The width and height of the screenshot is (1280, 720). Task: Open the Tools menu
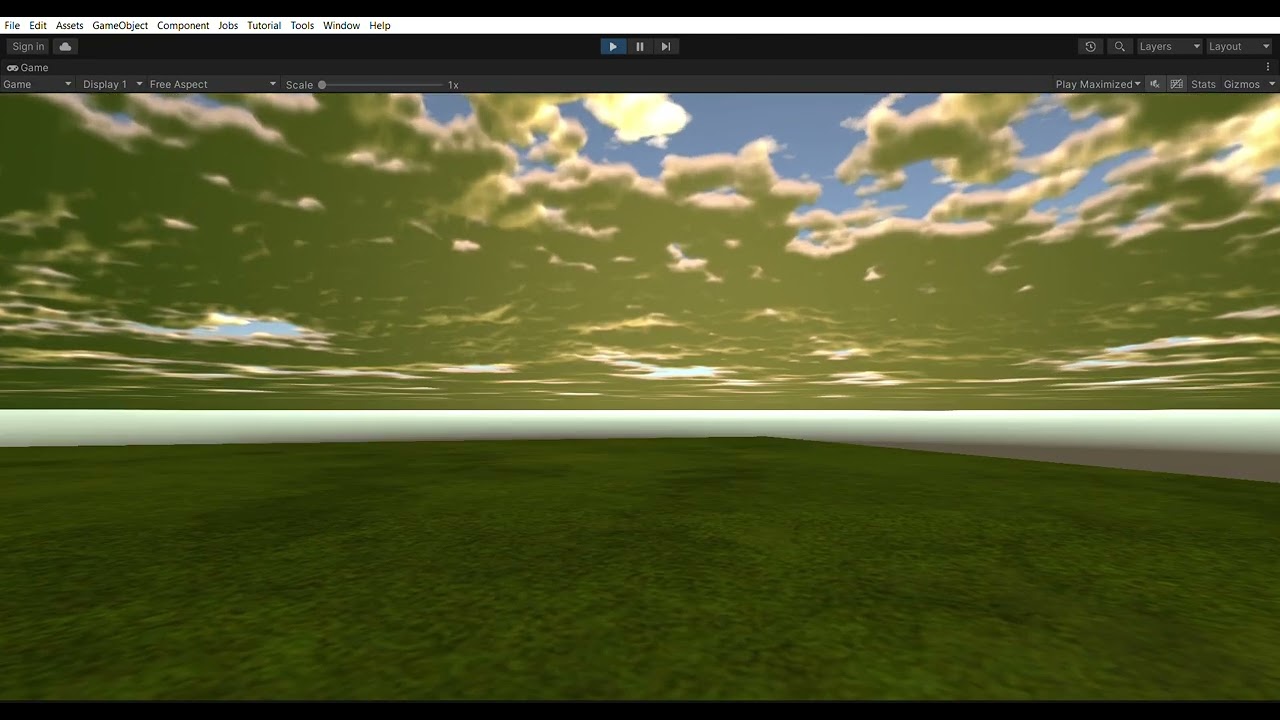(302, 25)
